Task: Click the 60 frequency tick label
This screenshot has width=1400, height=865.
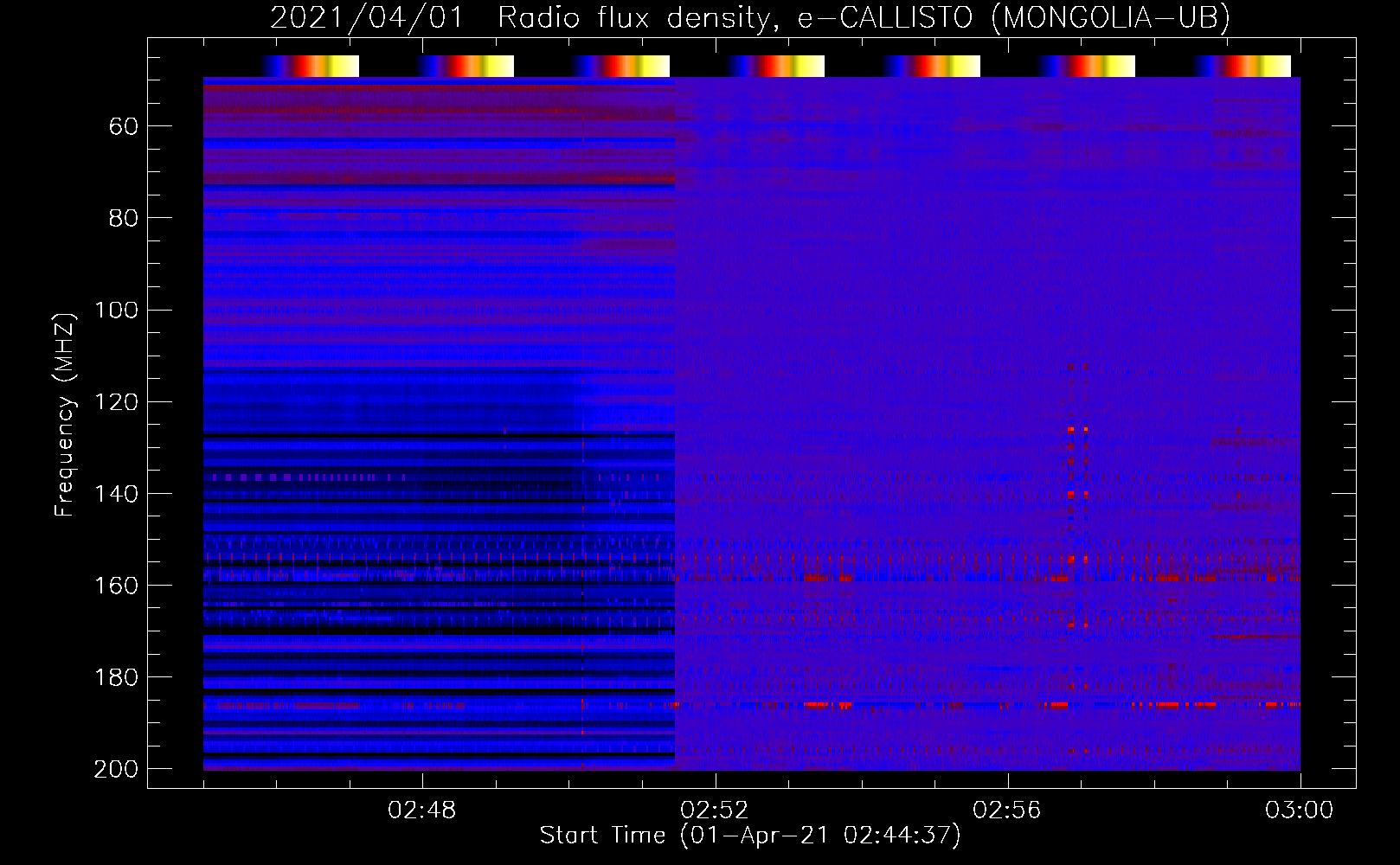Action: pos(124,127)
